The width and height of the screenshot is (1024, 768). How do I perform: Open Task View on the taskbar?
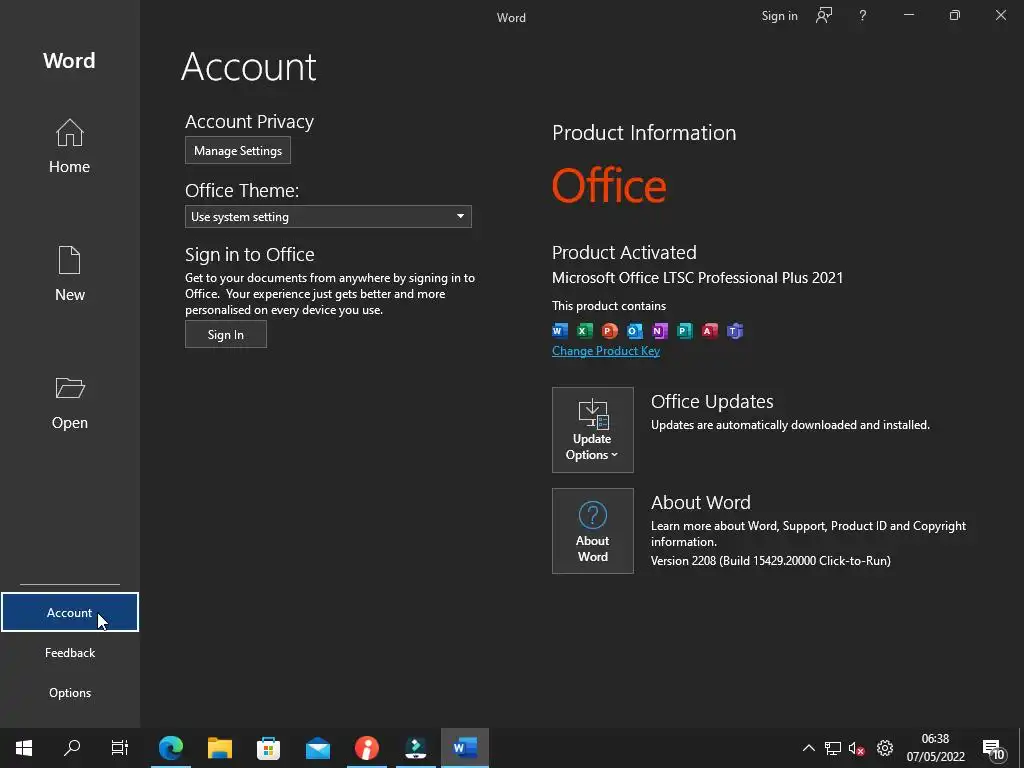(120, 748)
